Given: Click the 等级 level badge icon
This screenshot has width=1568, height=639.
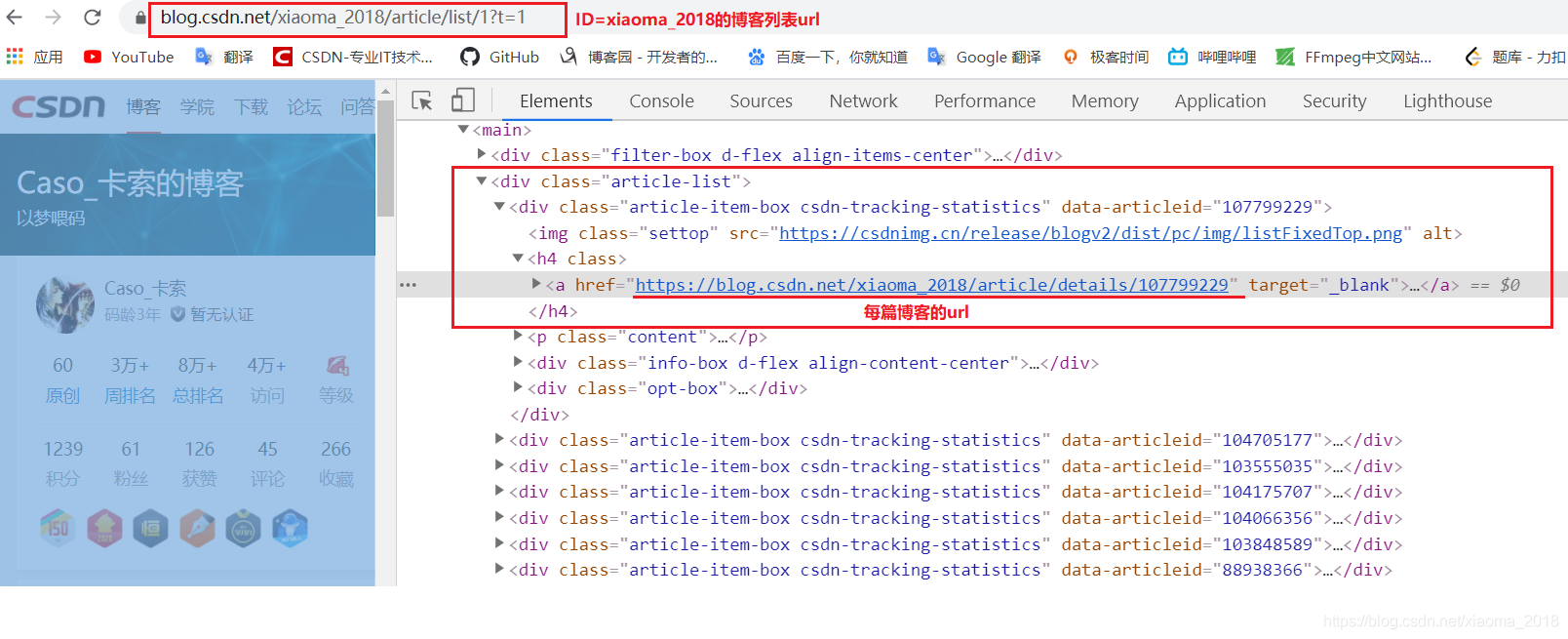Looking at the screenshot, I should (x=337, y=366).
